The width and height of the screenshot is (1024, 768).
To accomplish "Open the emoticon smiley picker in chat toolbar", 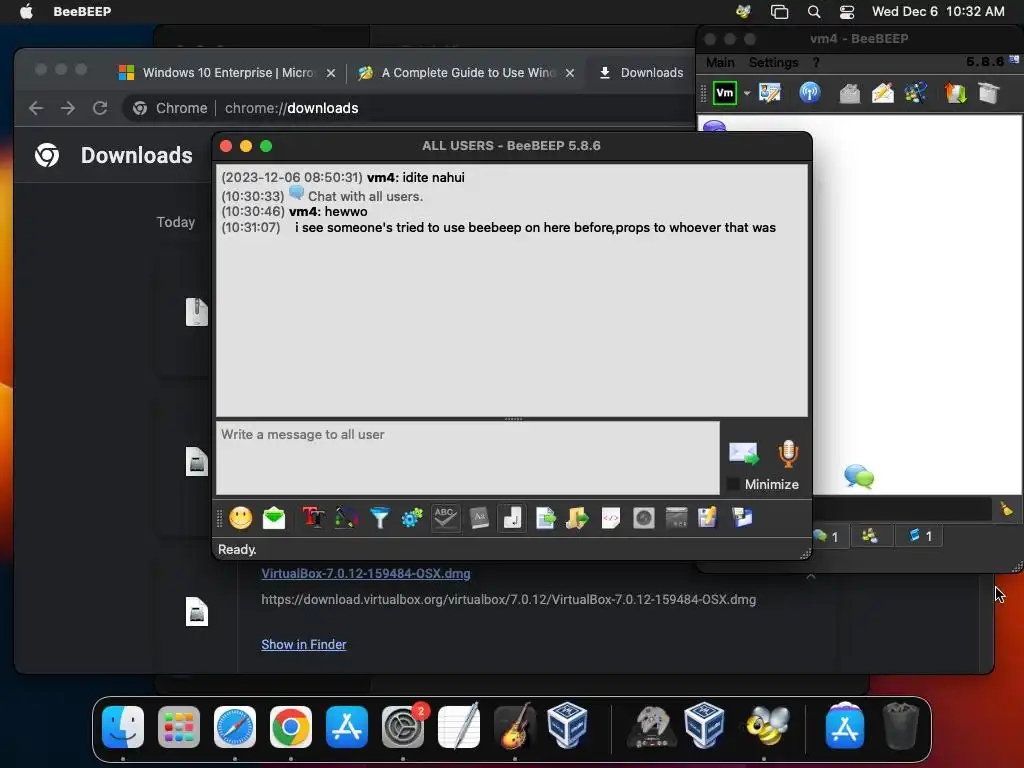I will 240,518.
